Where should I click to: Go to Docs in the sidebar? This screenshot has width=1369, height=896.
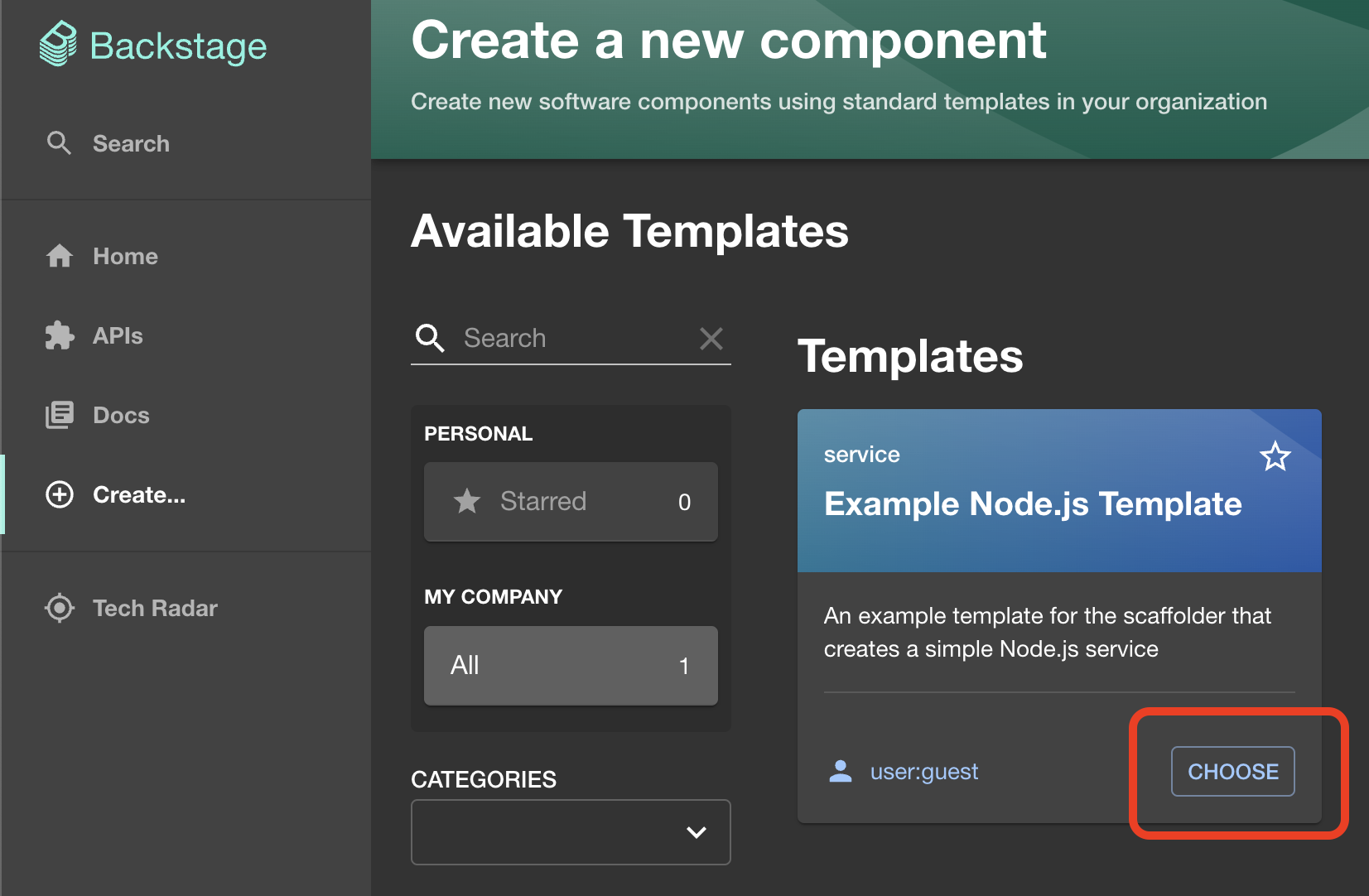pyautogui.click(x=121, y=415)
